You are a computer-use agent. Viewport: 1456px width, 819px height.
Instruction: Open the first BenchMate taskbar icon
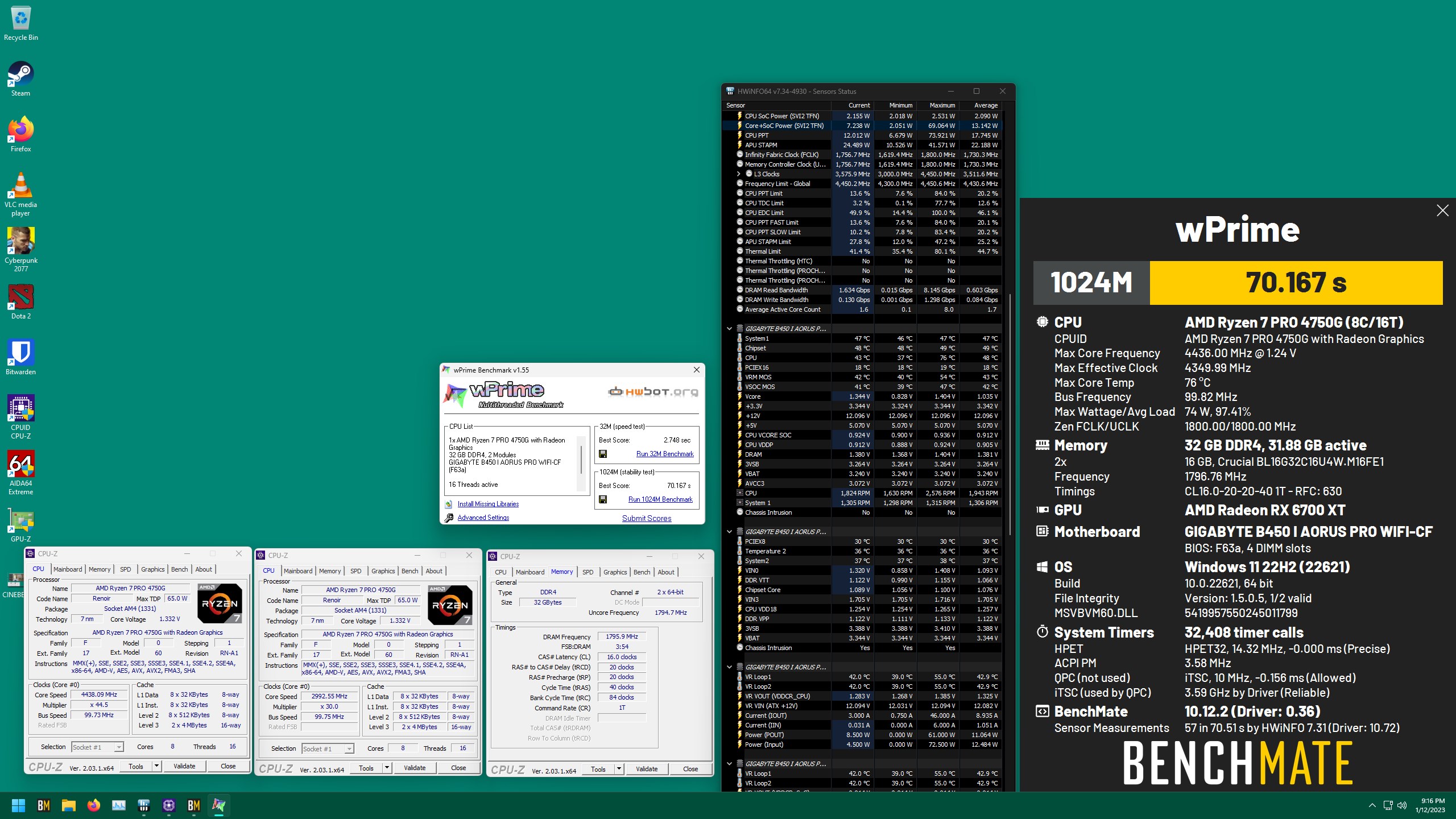point(43,805)
